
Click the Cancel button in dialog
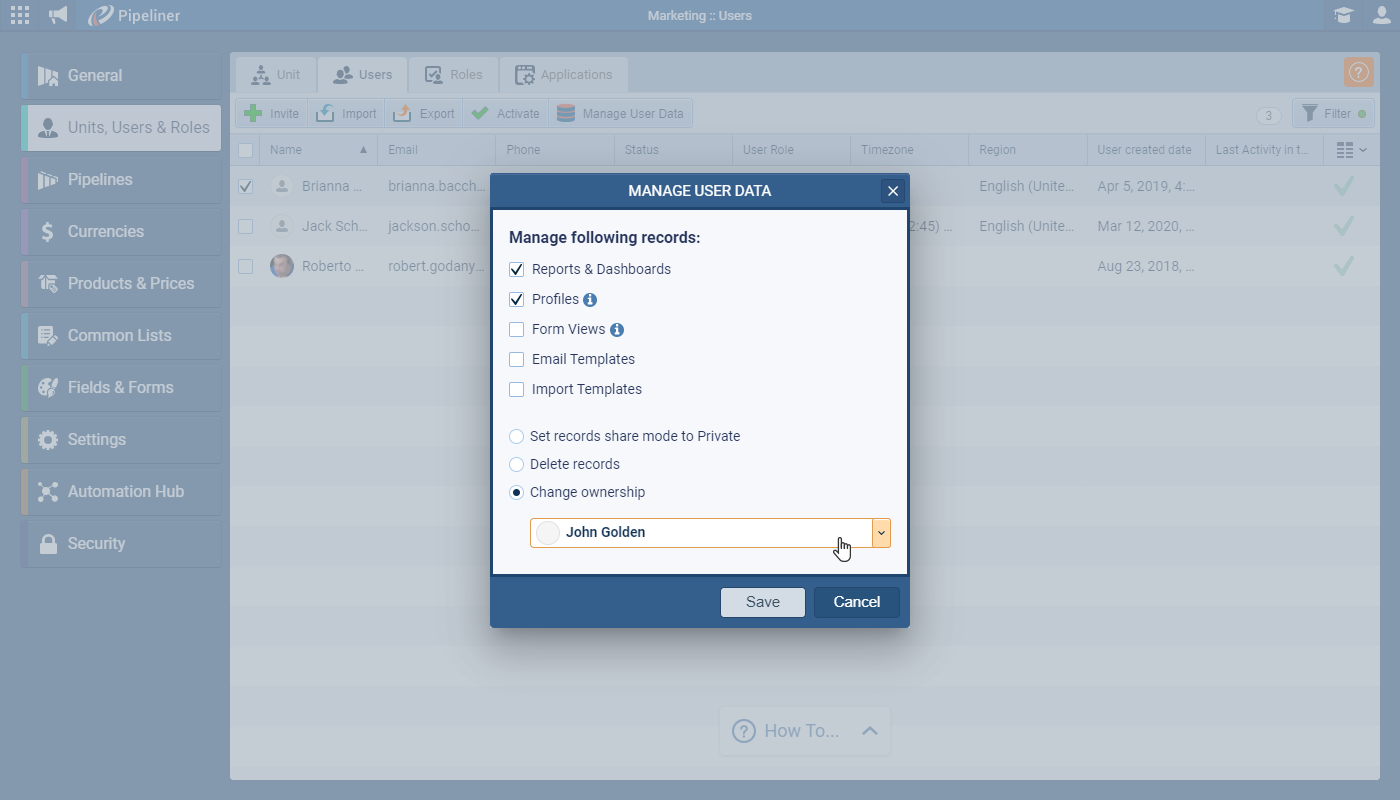tap(856, 602)
